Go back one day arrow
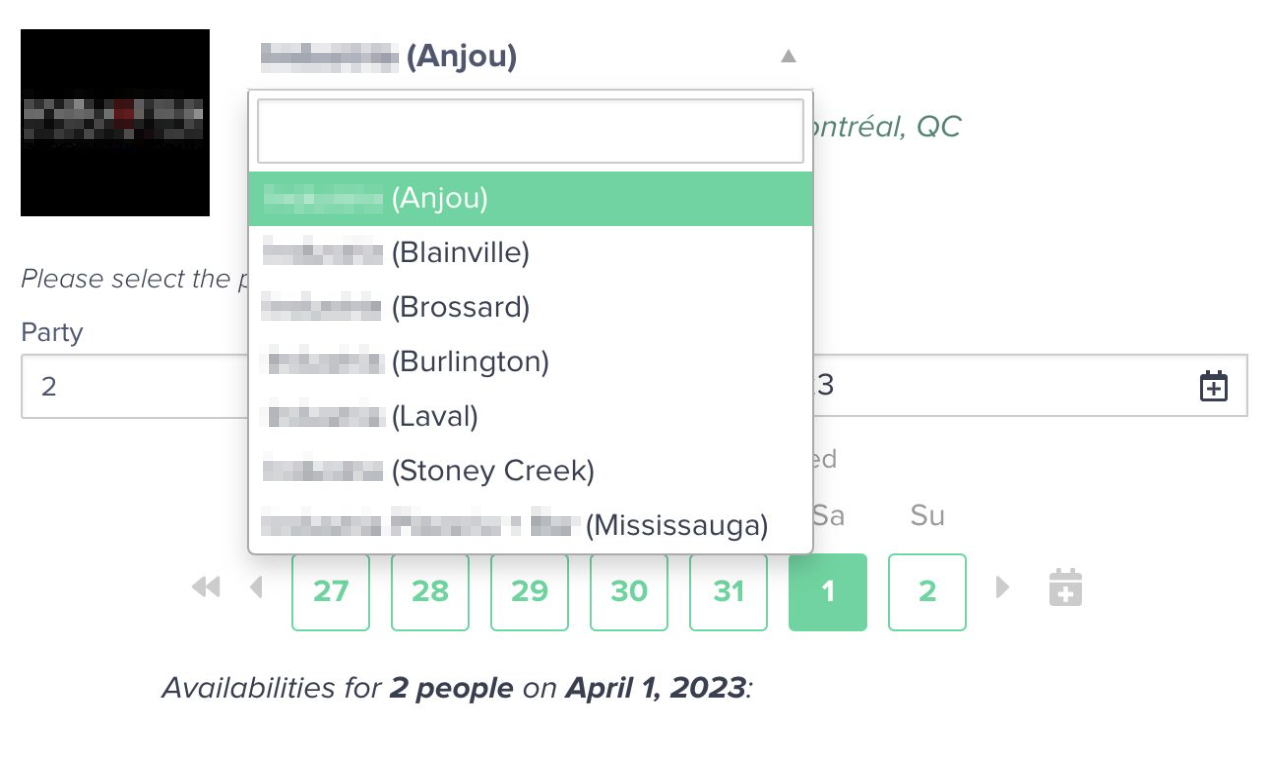The width and height of the screenshot is (1270, 758). click(256, 588)
